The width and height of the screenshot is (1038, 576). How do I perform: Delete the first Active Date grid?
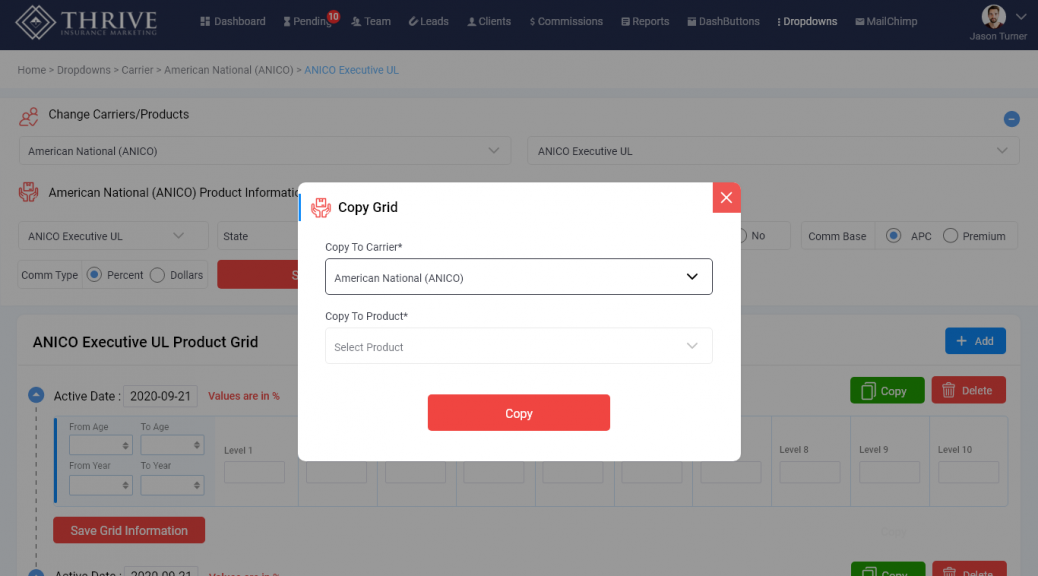(968, 391)
